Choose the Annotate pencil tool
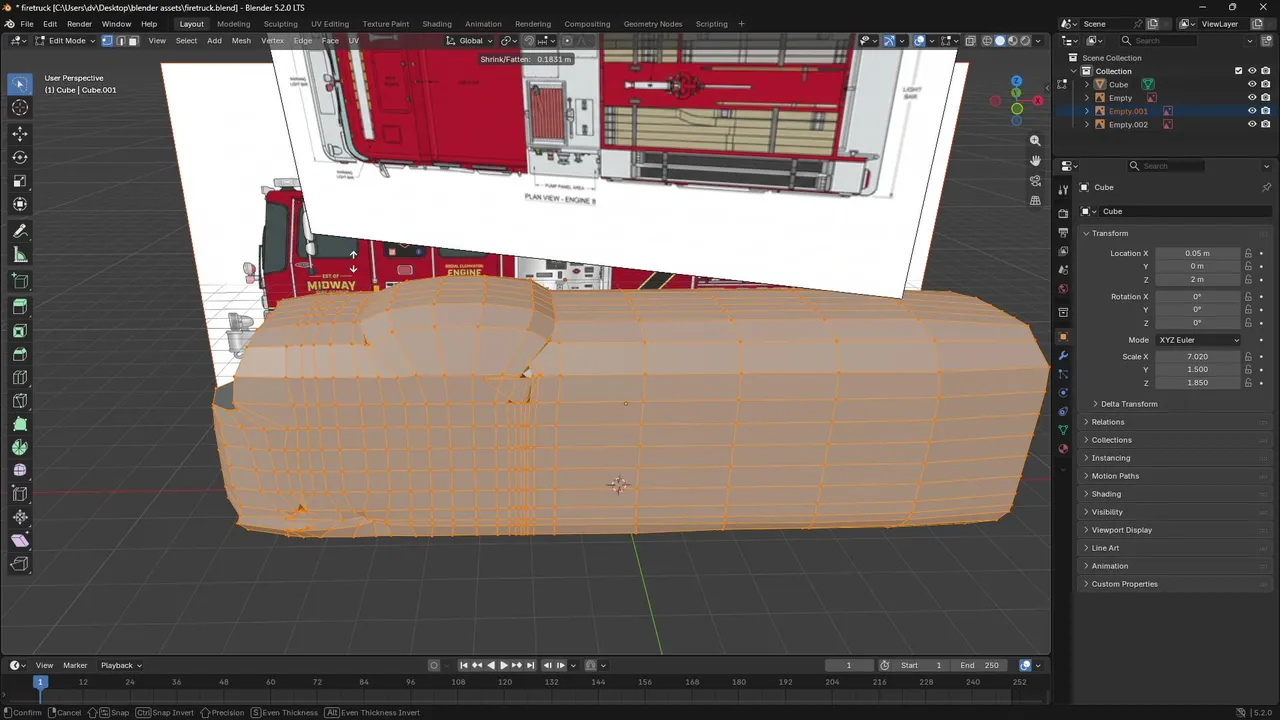This screenshot has width=1280, height=720. [x=20, y=231]
